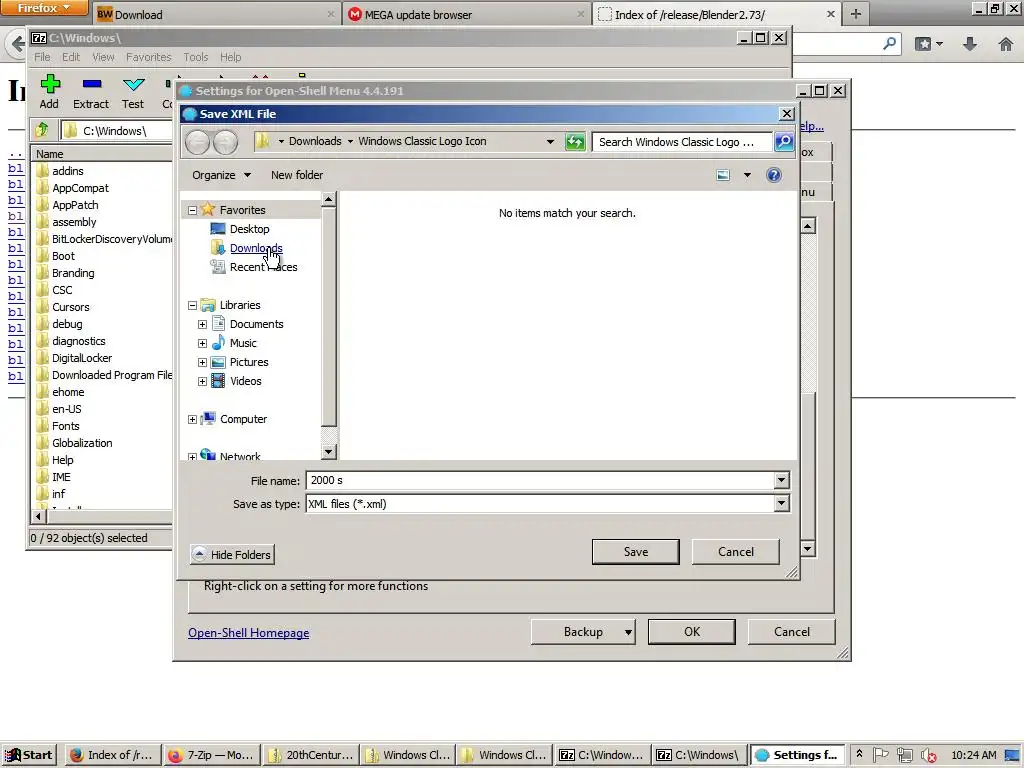The width and height of the screenshot is (1024, 768).
Task: Click the search magnifier icon in save dialog
Action: coord(783,142)
